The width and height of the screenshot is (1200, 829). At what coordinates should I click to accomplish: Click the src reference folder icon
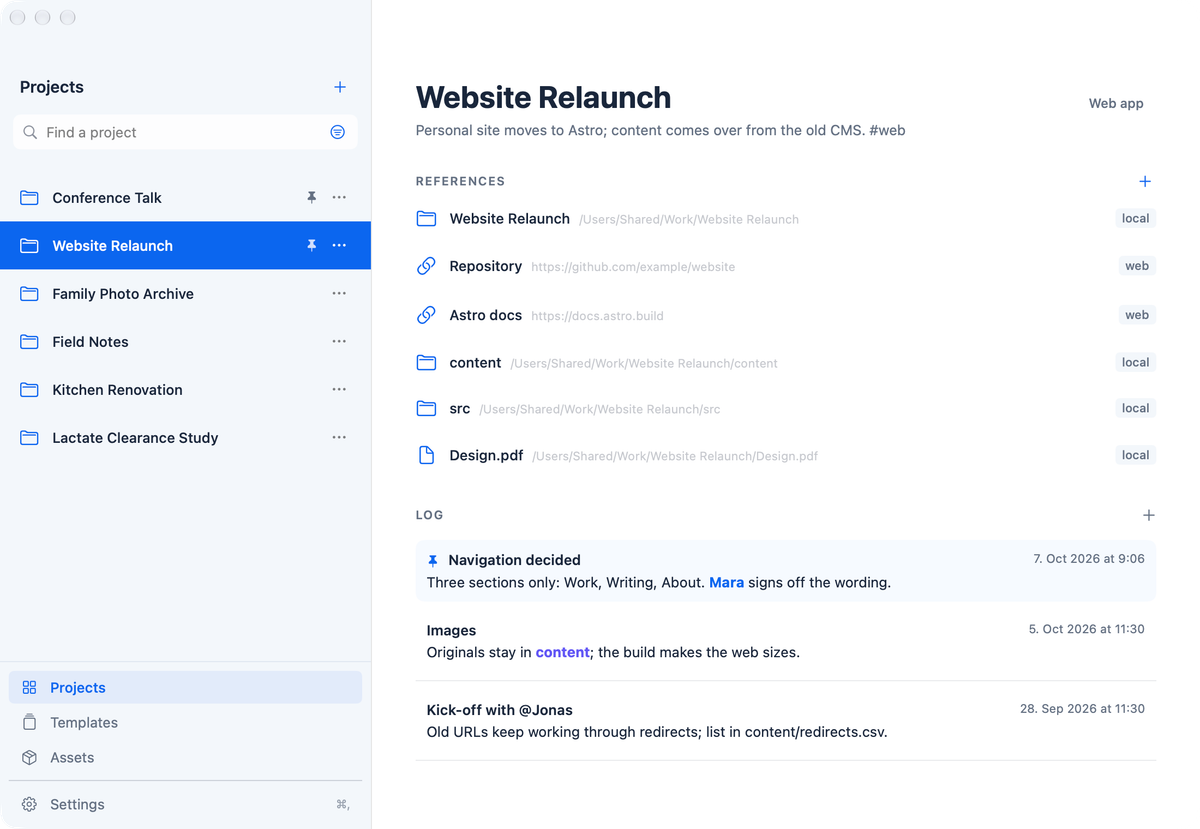pos(426,408)
